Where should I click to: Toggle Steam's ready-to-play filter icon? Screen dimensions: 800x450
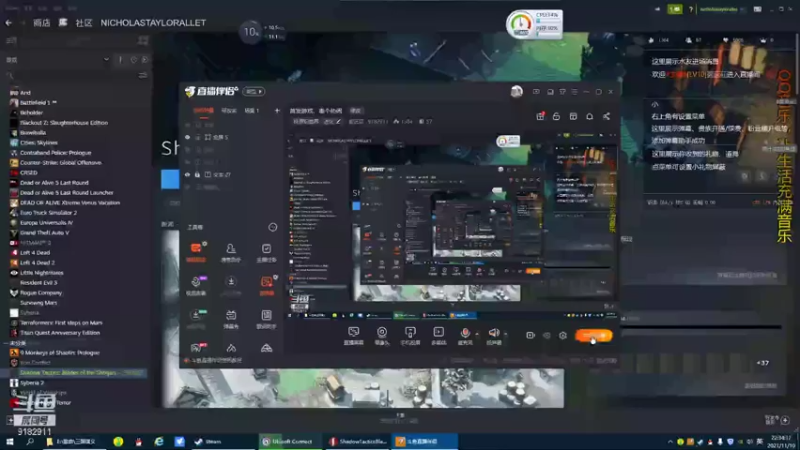tap(145, 60)
